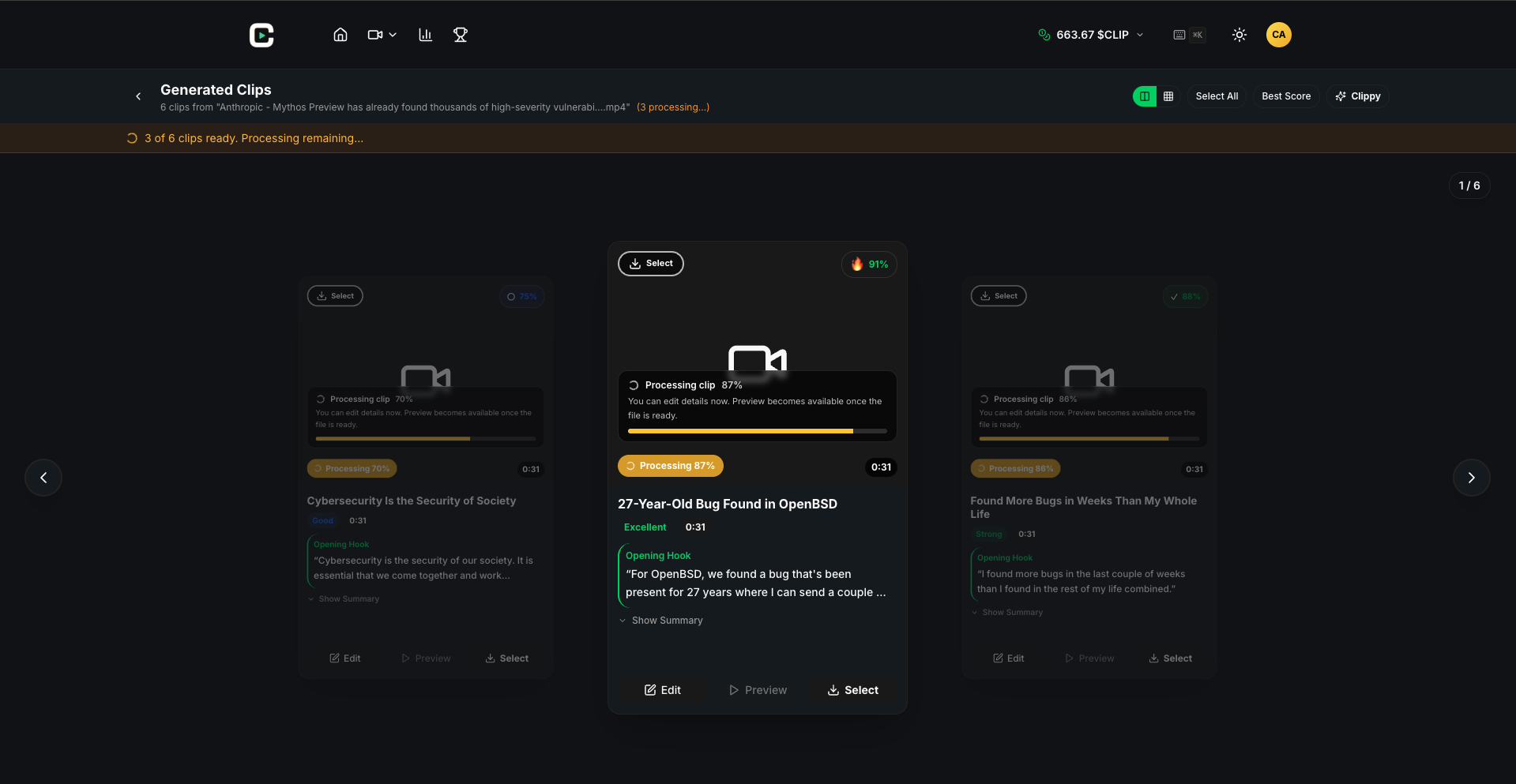Viewport: 1516px width, 784px height.
Task: Click bottom Select on OpenBSD clip
Action: click(852, 690)
